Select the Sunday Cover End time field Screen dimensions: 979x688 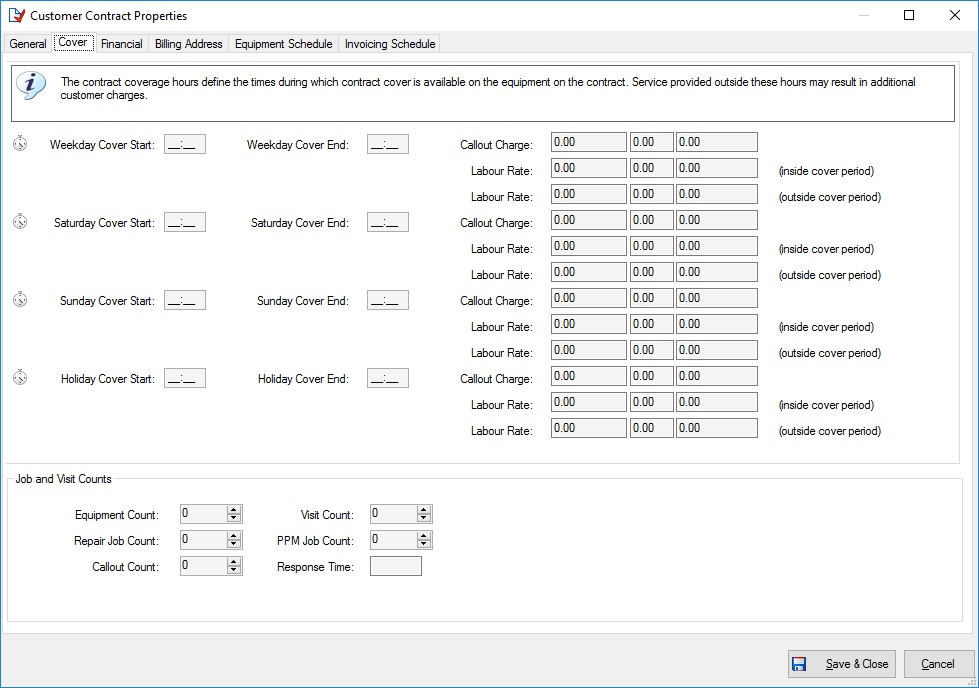pos(388,300)
